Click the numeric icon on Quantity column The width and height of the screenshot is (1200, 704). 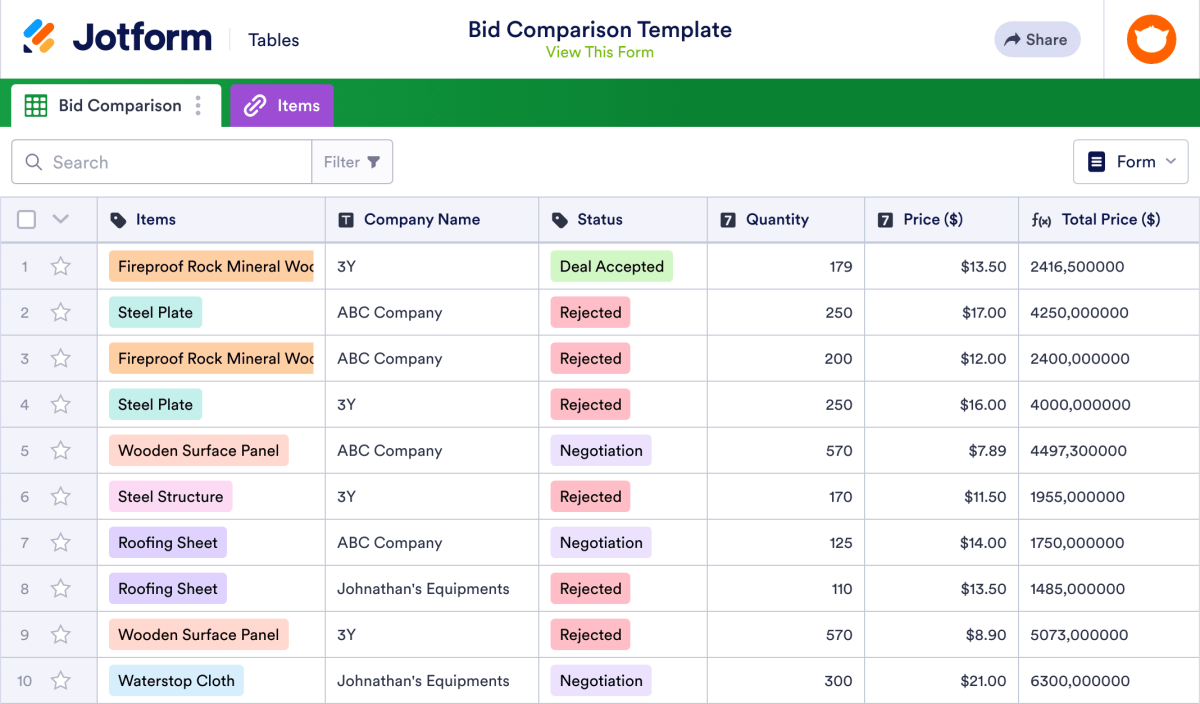(729, 219)
